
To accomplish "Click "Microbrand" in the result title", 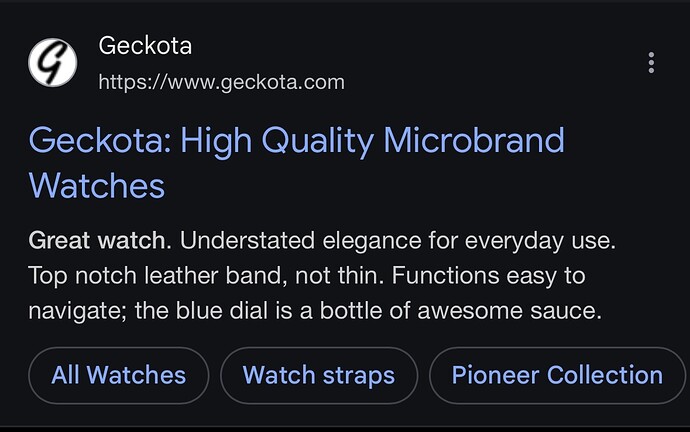I will point(474,140).
